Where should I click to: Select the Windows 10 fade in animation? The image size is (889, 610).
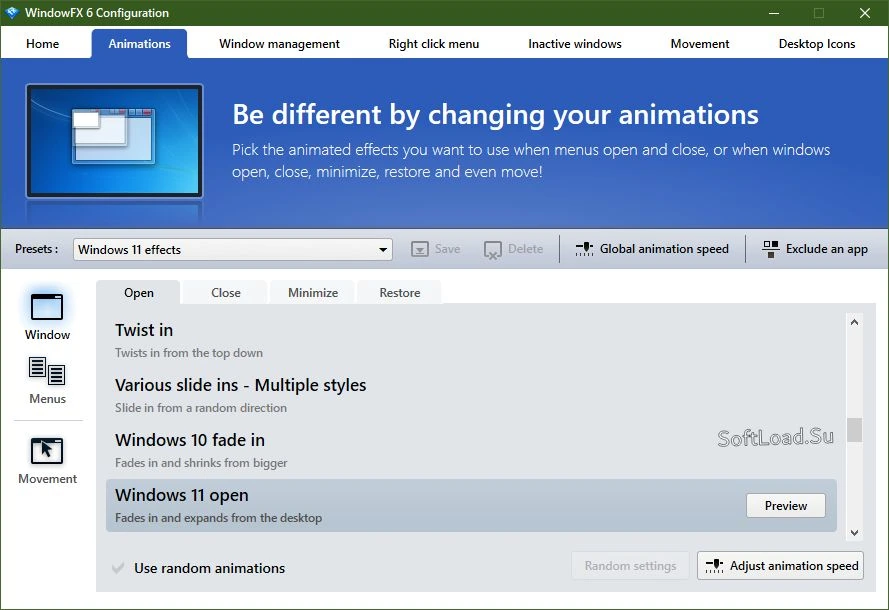point(471,450)
